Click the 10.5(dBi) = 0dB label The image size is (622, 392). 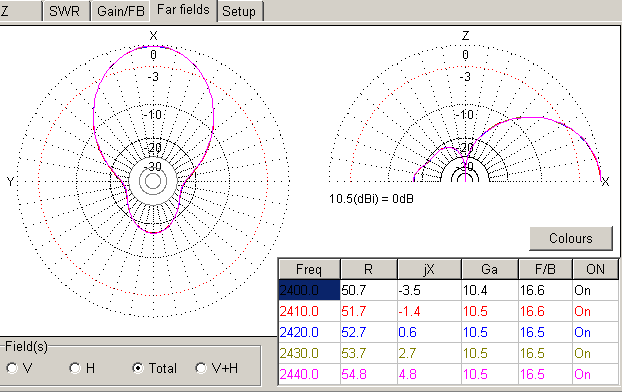(371, 198)
